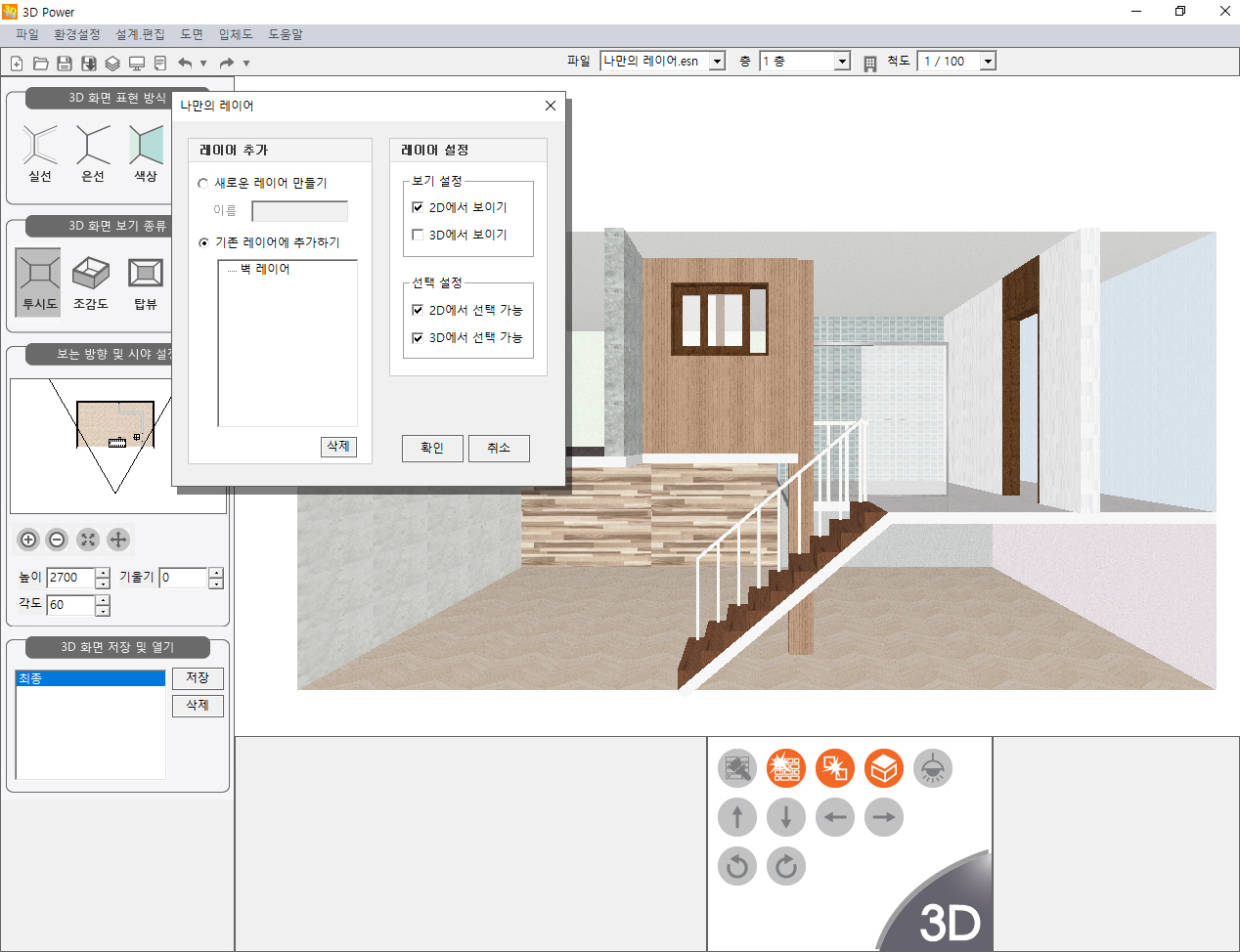Open the 척도 scale dropdown
The height and width of the screenshot is (952, 1240).
pos(988,62)
